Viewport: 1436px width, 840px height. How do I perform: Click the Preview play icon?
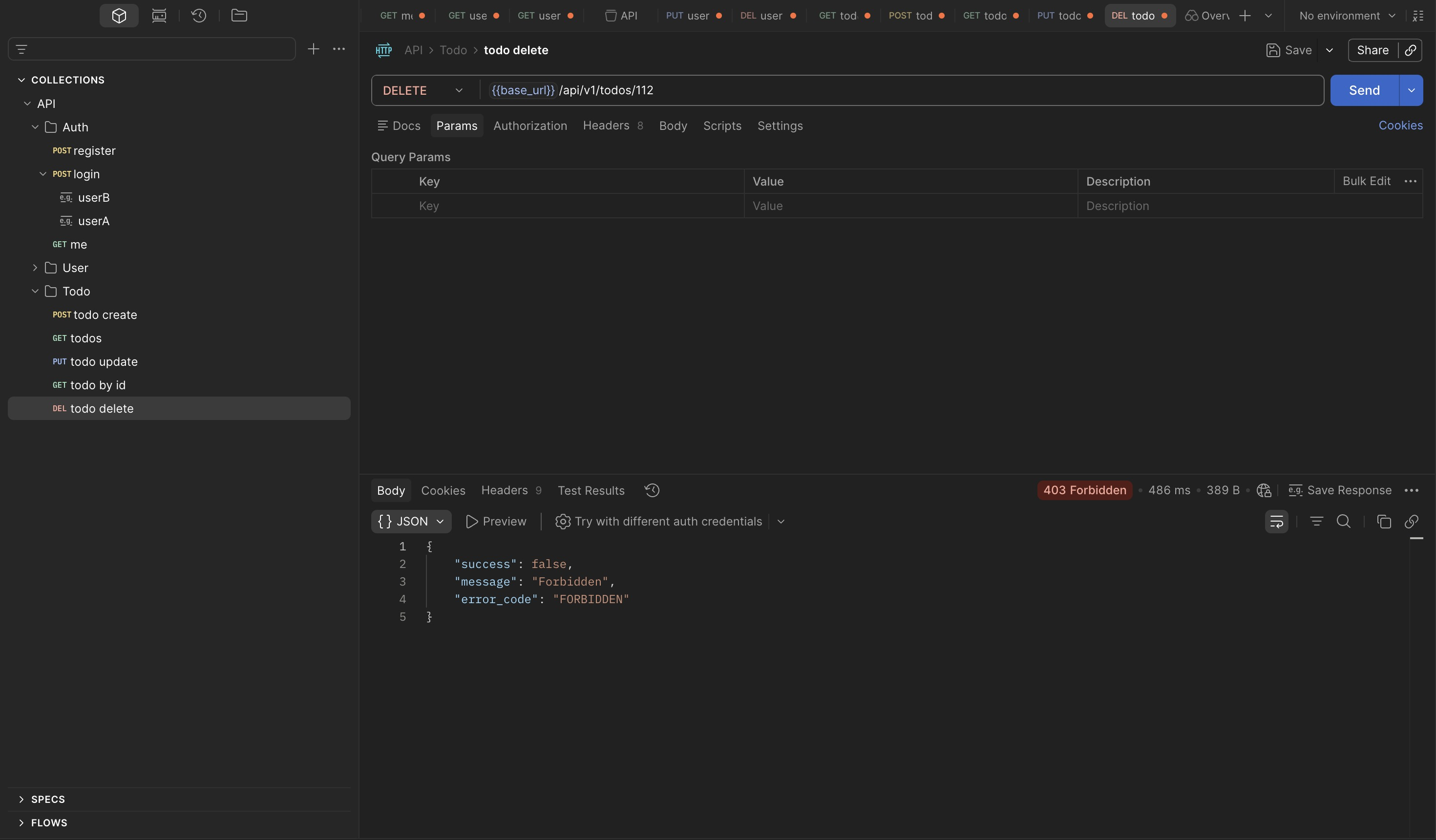click(496, 522)
